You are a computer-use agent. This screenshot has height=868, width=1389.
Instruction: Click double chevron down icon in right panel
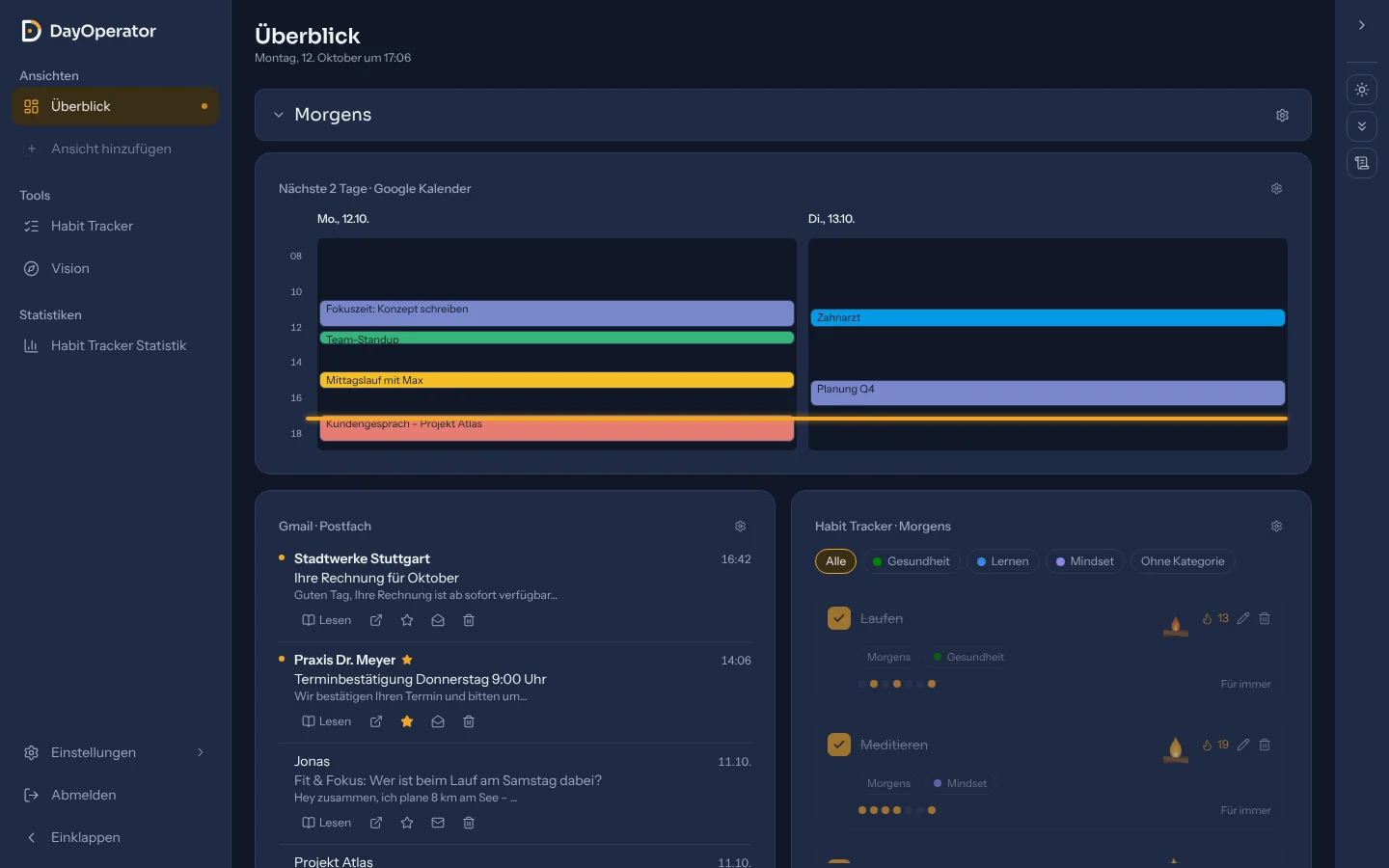[x=1362, y=126]
